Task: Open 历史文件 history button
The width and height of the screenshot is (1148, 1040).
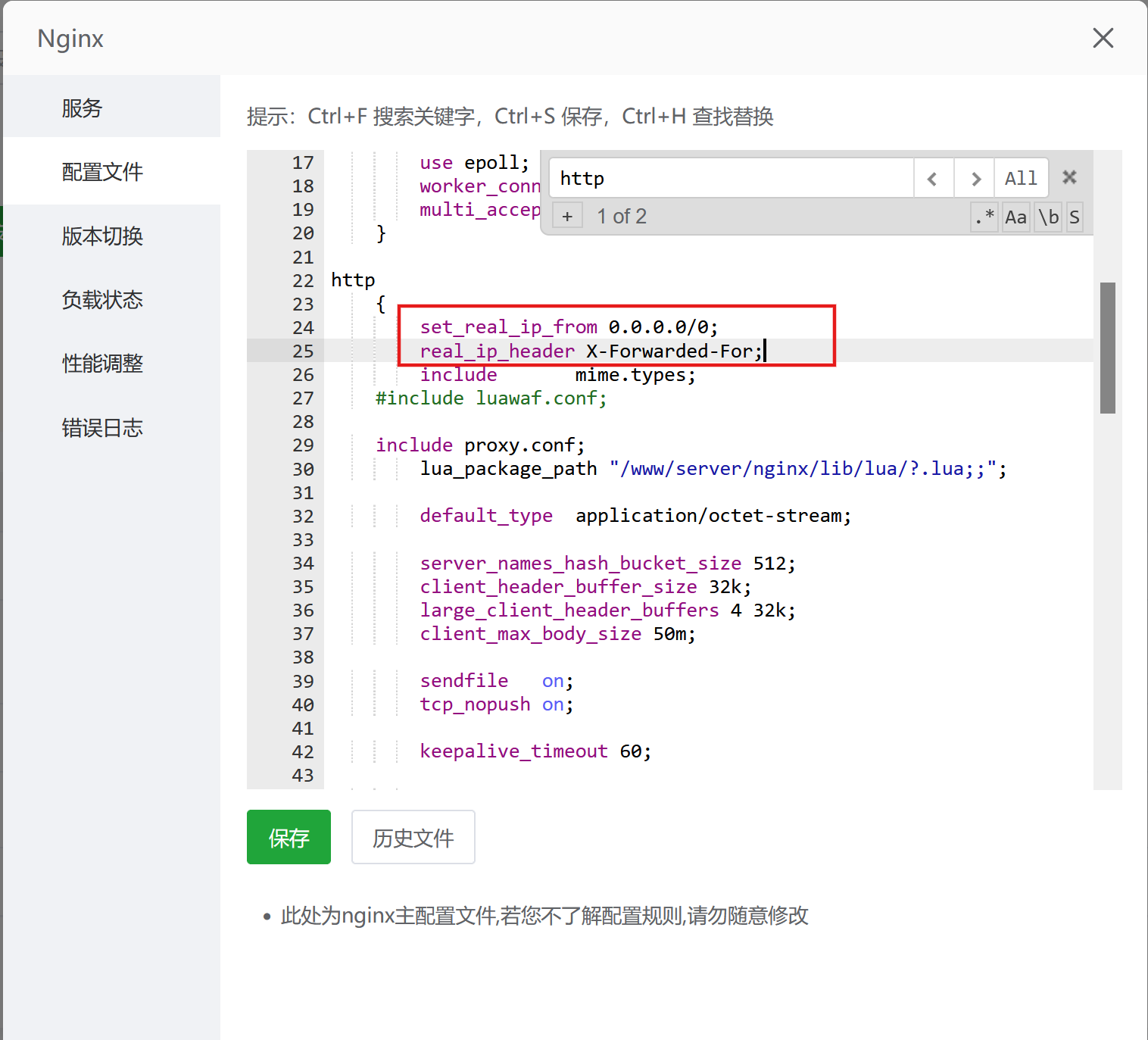Action: (413, 837)
